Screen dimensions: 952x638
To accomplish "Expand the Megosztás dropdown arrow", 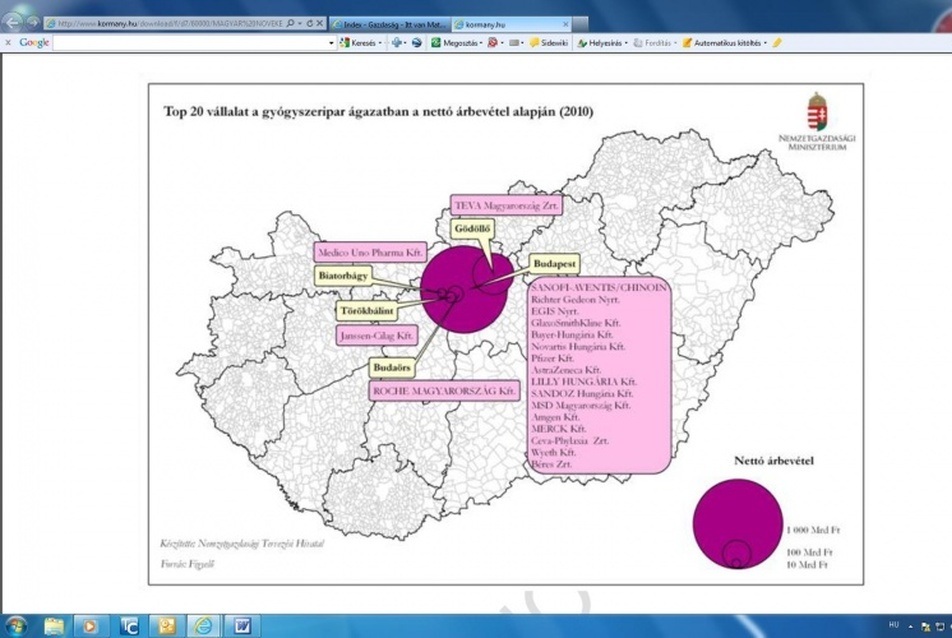I will coord(481,43).
